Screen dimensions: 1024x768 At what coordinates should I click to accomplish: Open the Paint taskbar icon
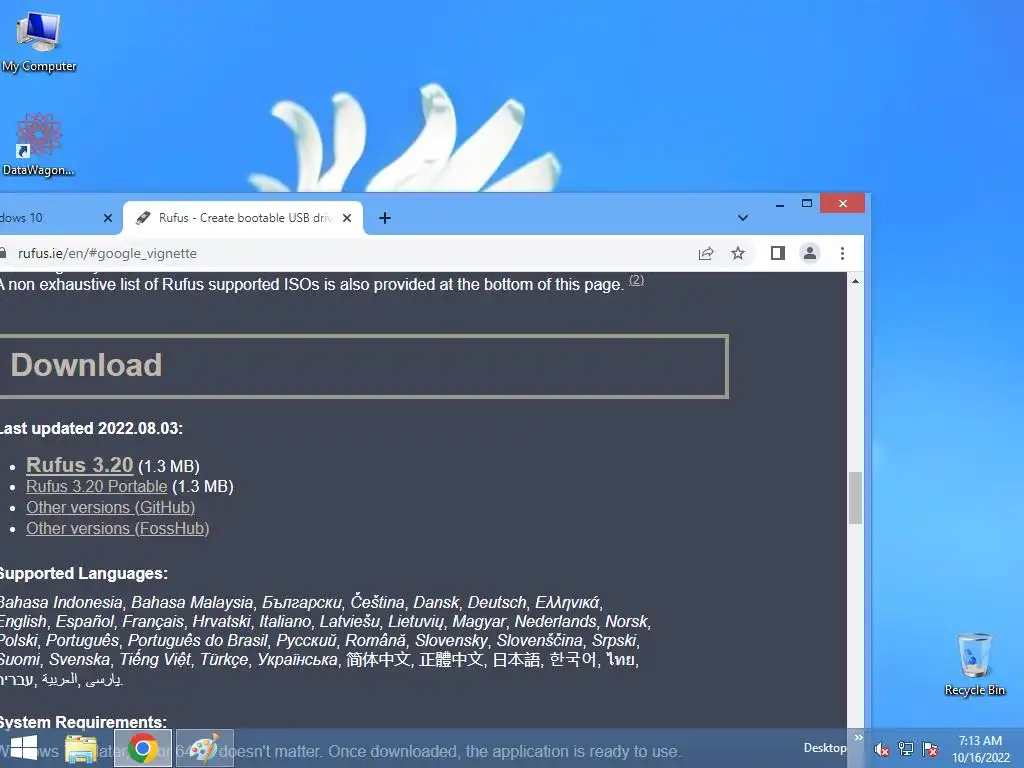204,748
